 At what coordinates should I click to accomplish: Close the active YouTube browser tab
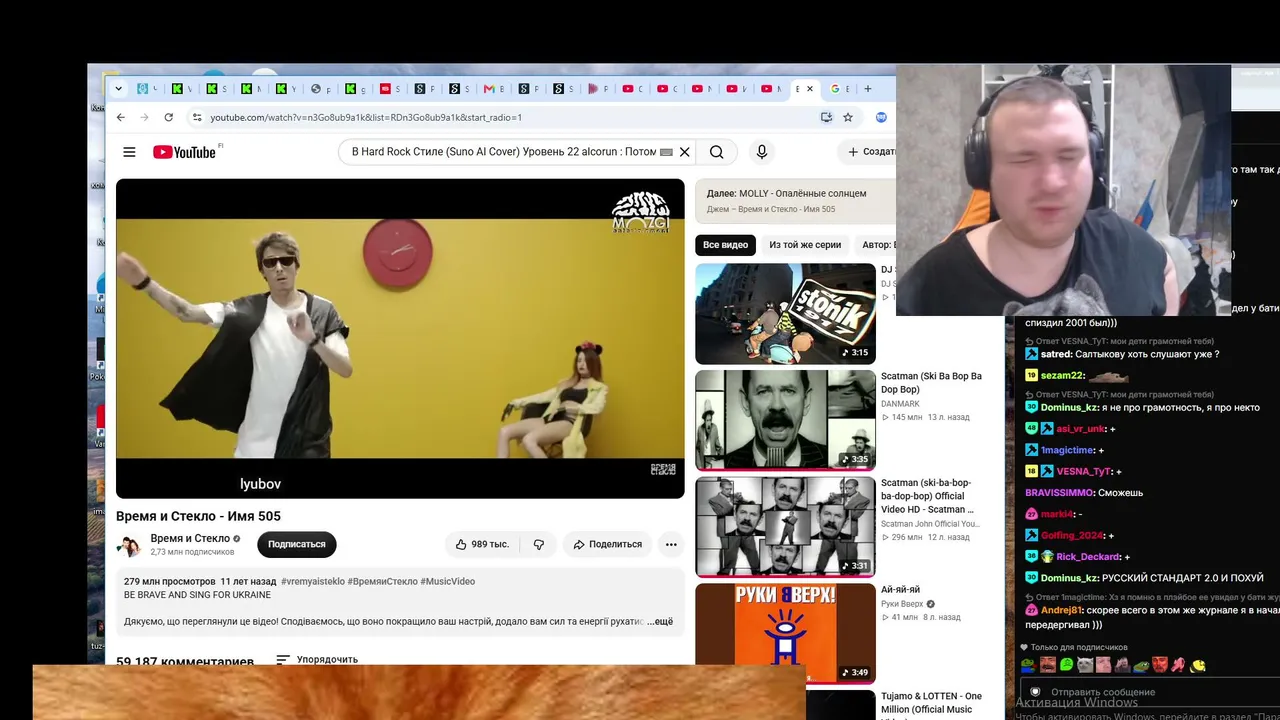(x=810, y=89)
